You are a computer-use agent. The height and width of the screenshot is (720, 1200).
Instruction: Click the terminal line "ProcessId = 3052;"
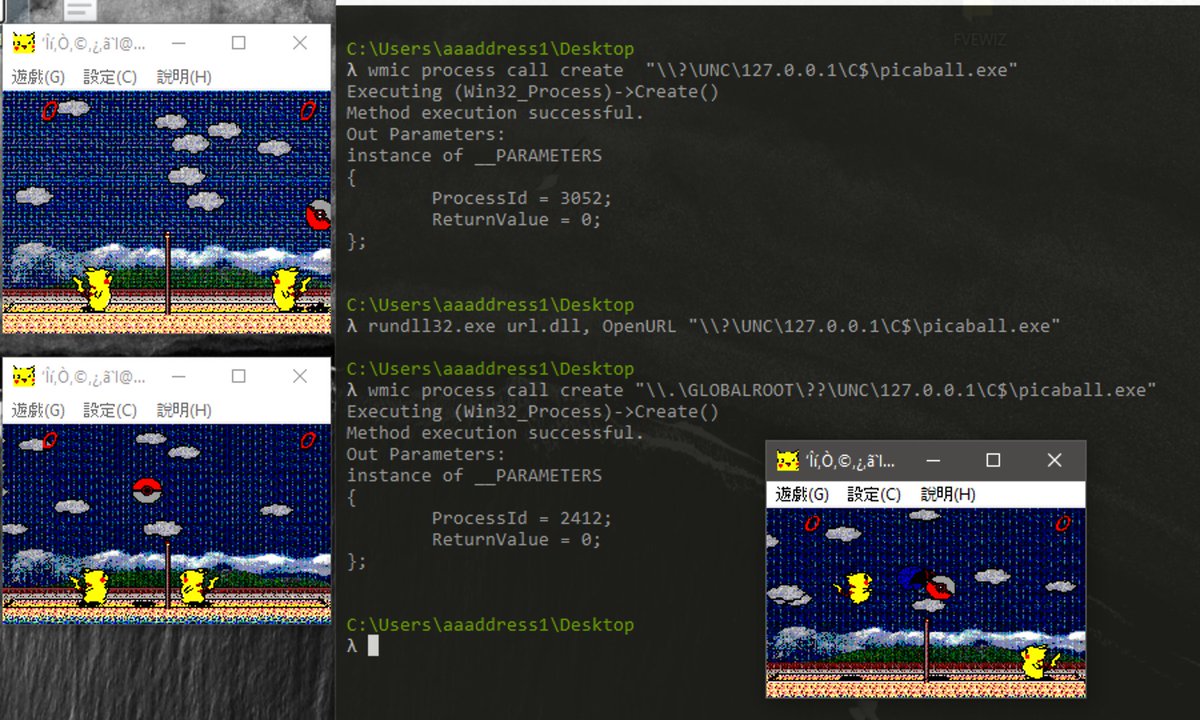point(521,198)
